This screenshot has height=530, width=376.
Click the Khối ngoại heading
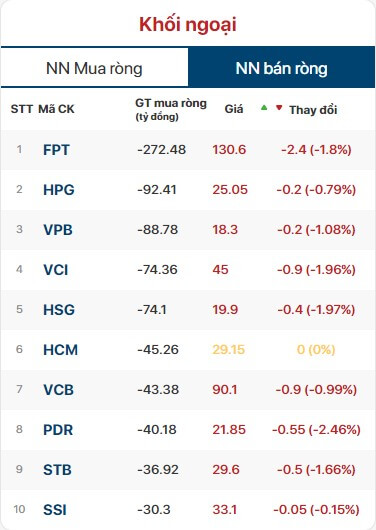click(x=188, y=24)
